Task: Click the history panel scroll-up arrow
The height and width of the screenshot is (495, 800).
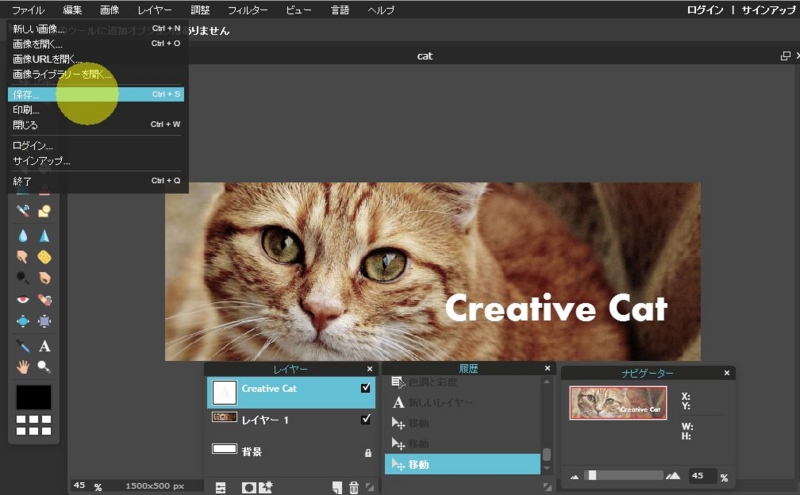Action: [547, 381]
